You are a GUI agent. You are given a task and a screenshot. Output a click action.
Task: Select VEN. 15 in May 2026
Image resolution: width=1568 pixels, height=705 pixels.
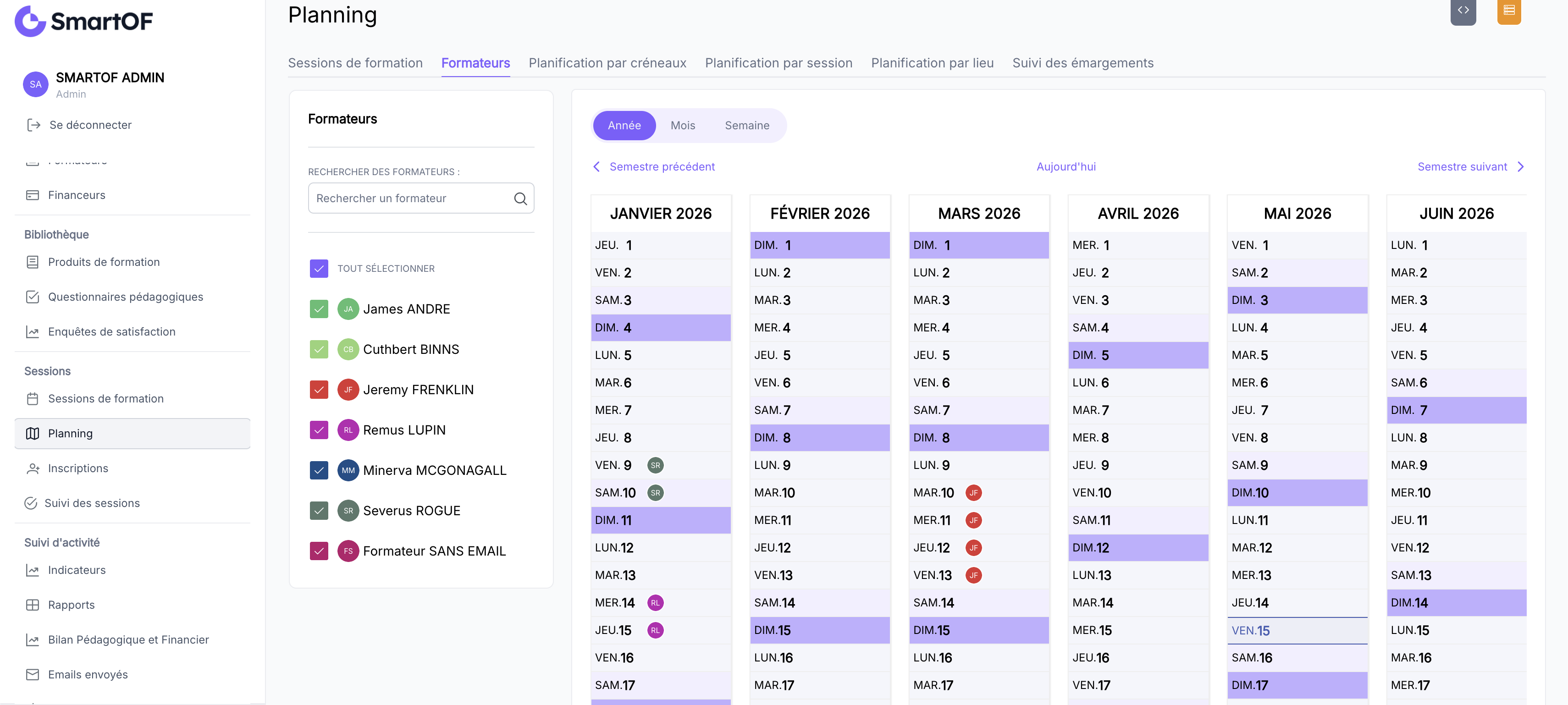[x=1297, y=631]
